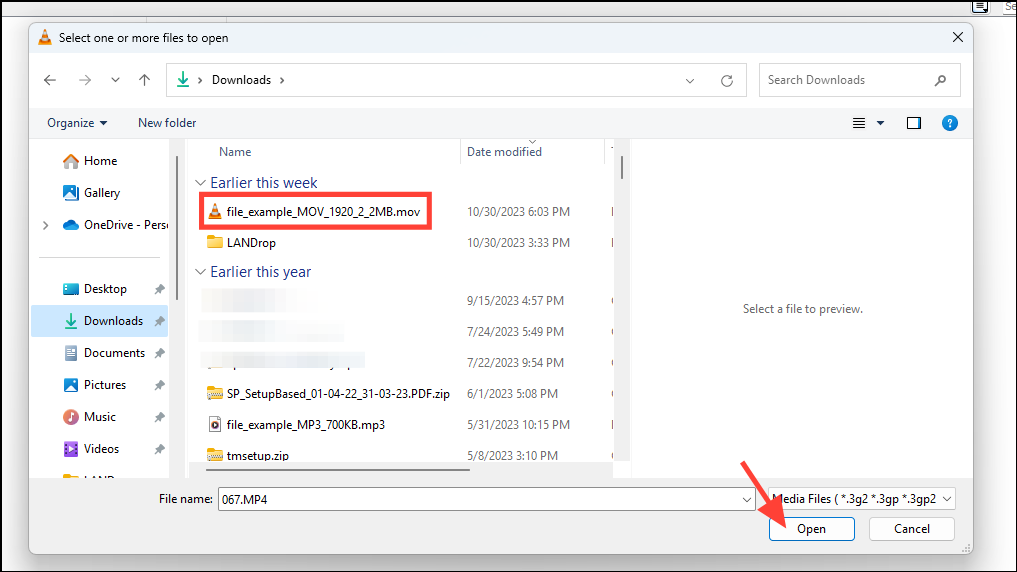
Task: Open Desktop in navigation pane
Action: (x=95, y=289)
